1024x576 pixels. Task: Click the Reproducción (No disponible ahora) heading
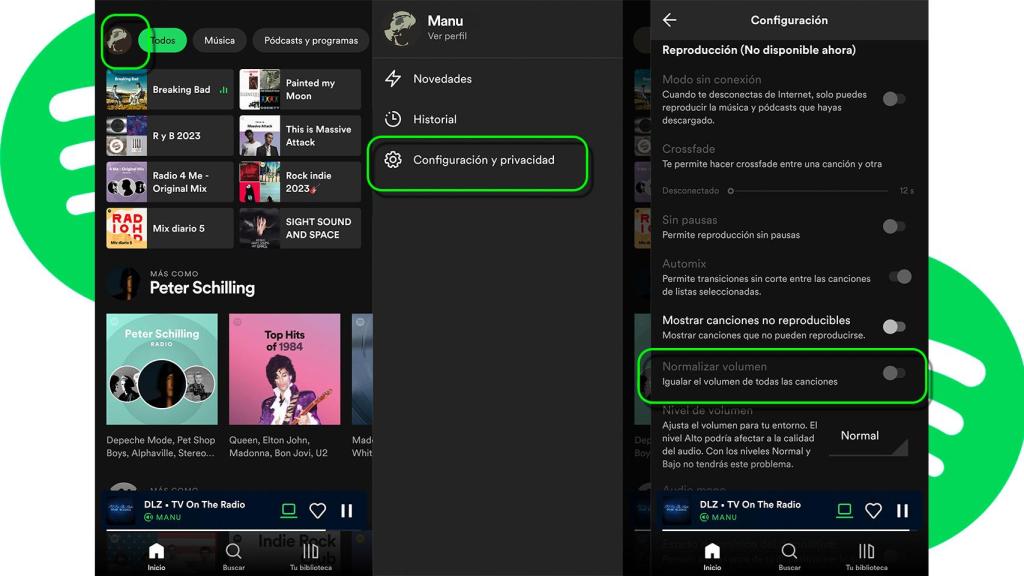(759, 50)
